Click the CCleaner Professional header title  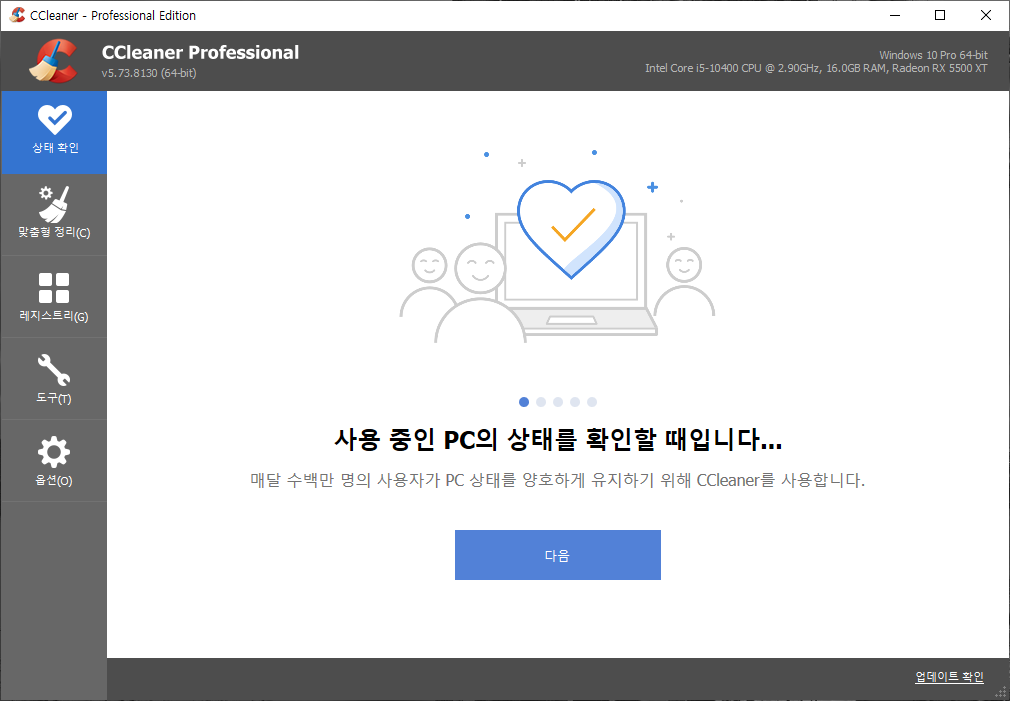(x=200, y=52)
